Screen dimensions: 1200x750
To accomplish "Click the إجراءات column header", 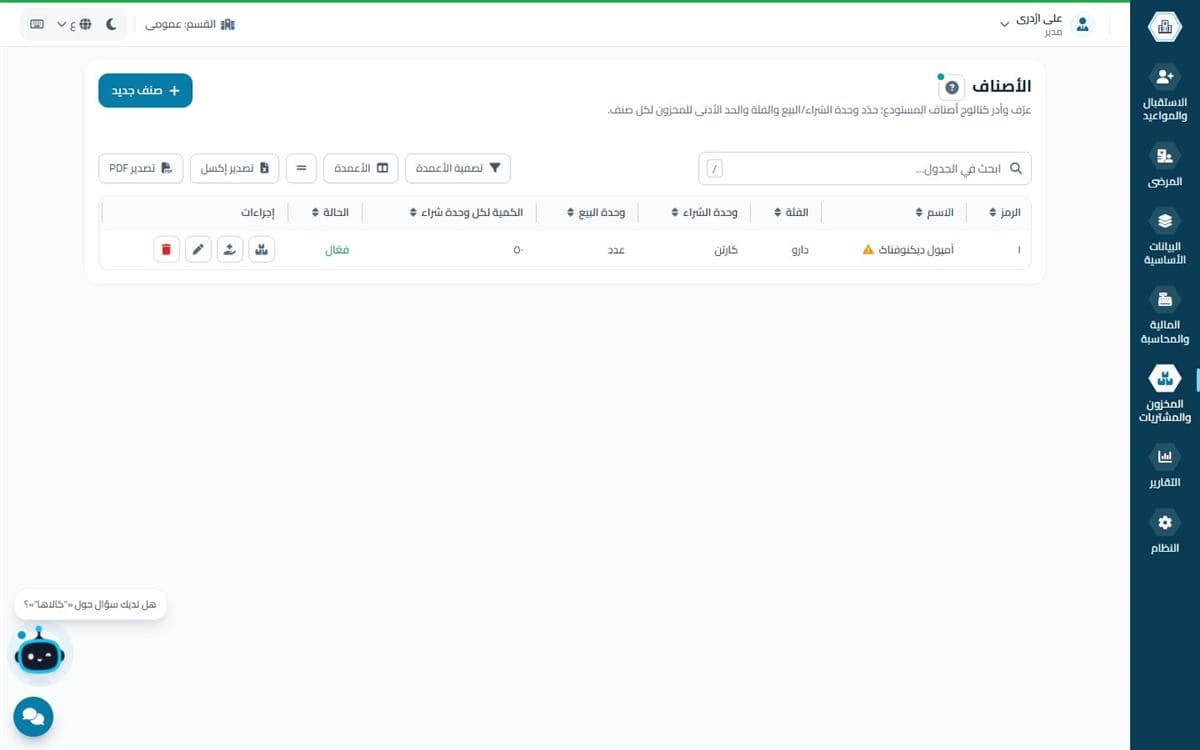I will pyautogui.click(x=258, y=213).
